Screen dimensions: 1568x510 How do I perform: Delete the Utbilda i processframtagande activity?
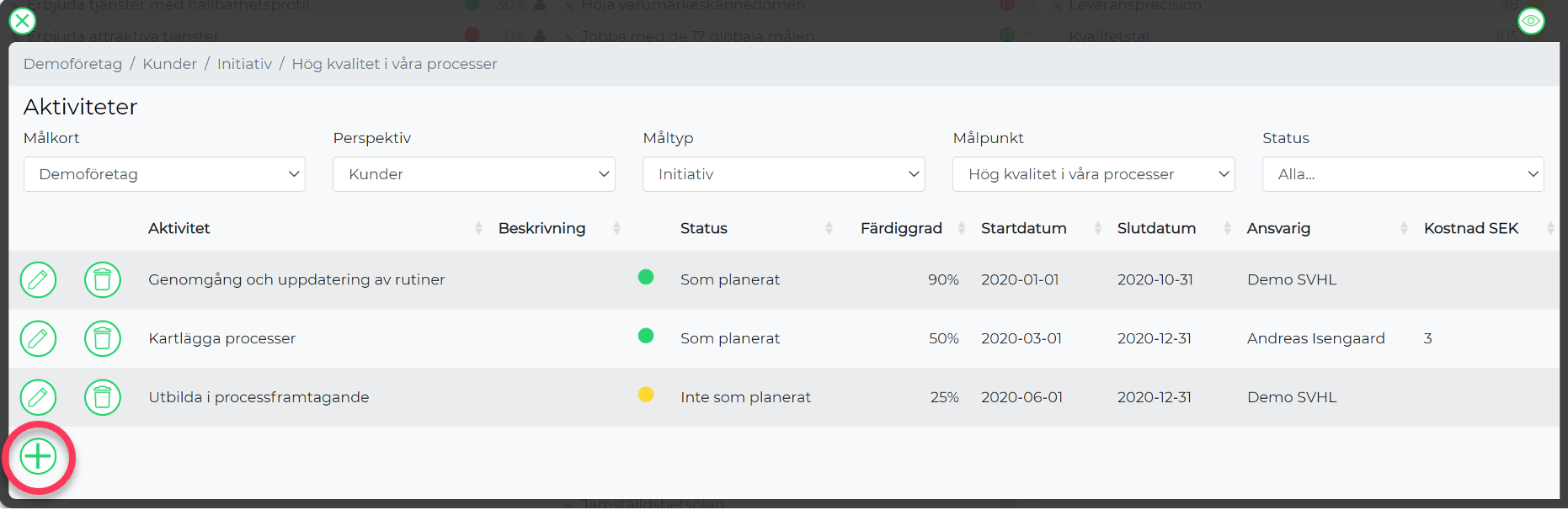(x=103, y=397)
